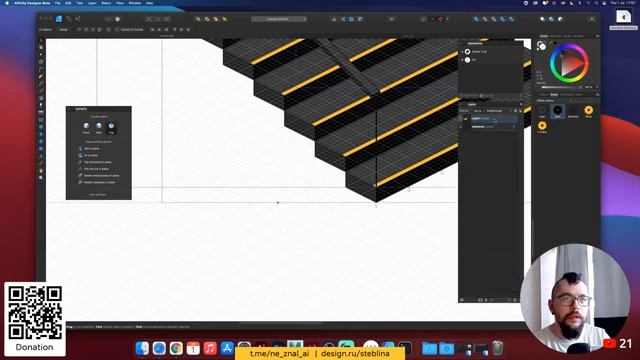This screenshot has width=640, height=360.
Task: Click Rotate clockwise in plane
Action: click(x=99, y=182)
